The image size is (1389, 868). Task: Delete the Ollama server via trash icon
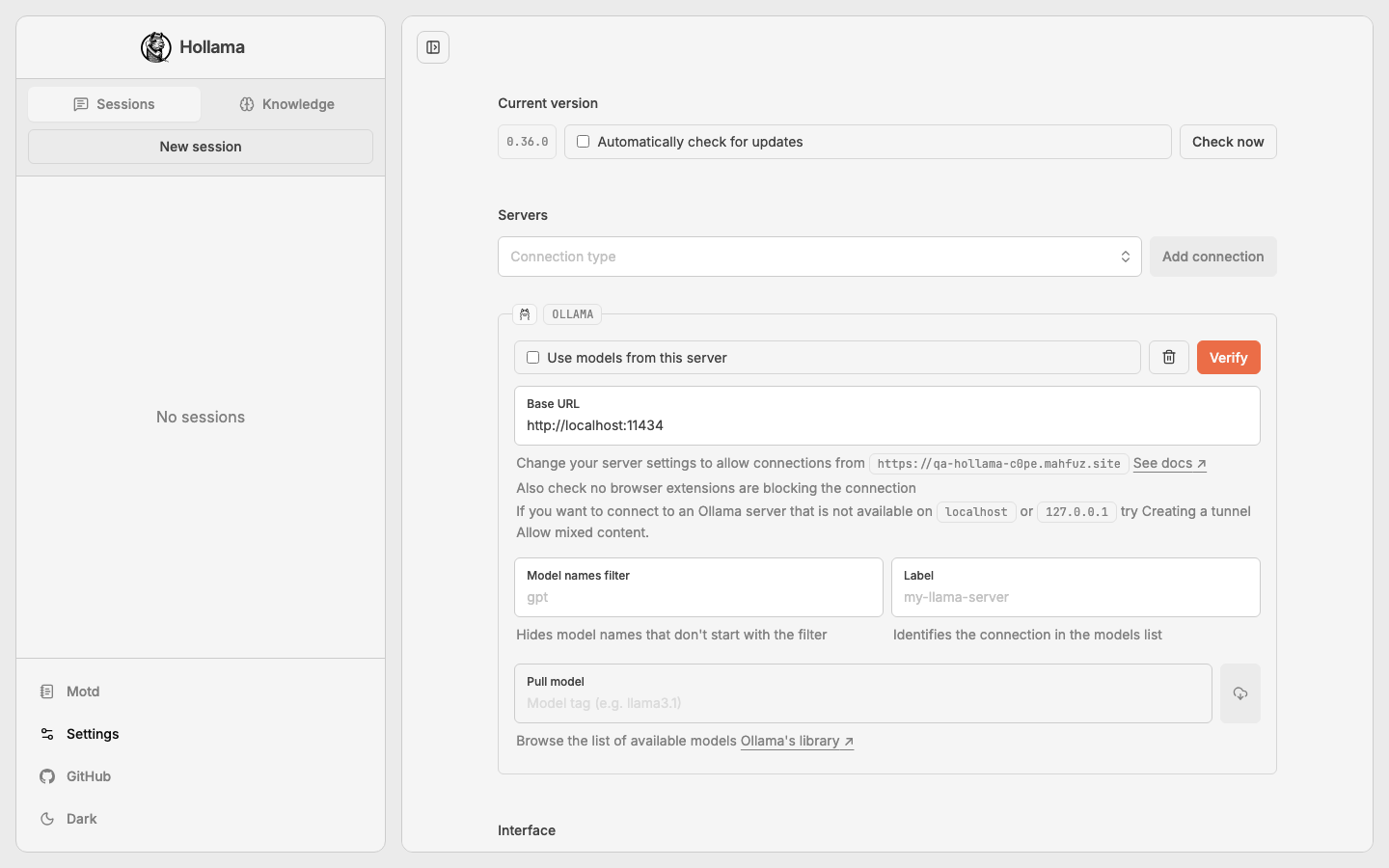tap(1169, 358)
